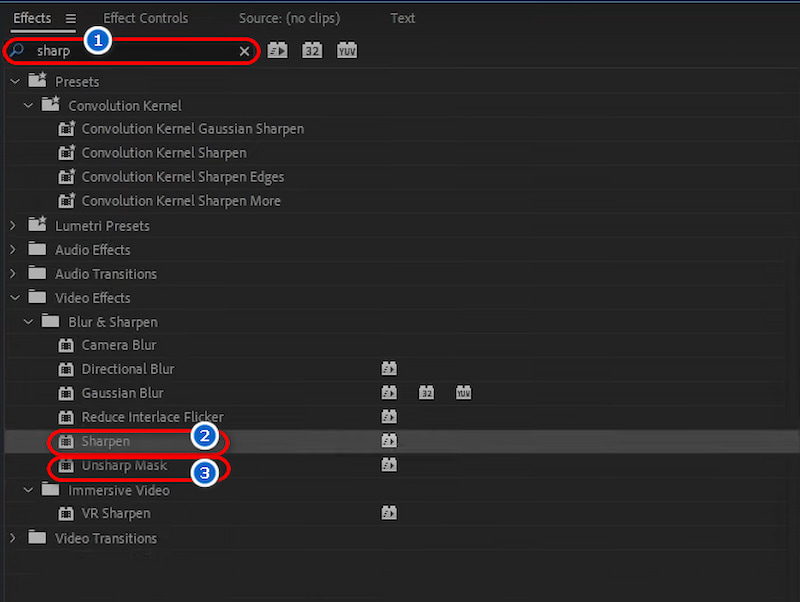Viewport: 800px width, 602px height.
Task: Switch to the Source monitor tab
Action: click(x=290, y=17)
